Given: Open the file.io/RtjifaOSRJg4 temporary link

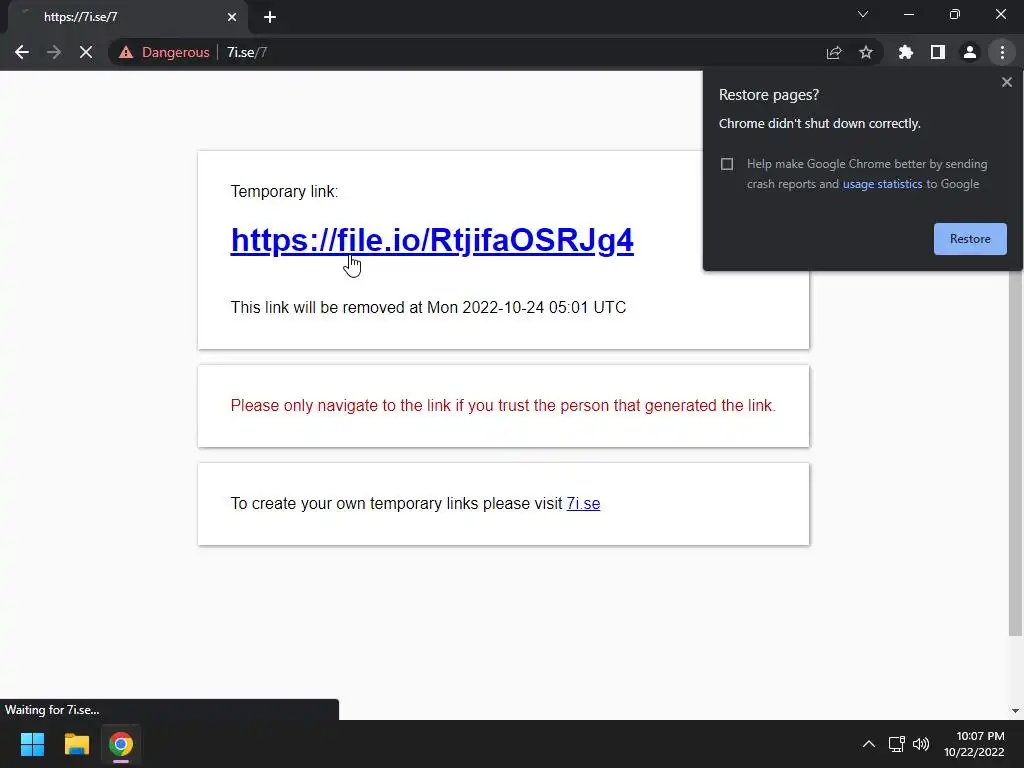Looking at the screenshot, I should [432, 240].
